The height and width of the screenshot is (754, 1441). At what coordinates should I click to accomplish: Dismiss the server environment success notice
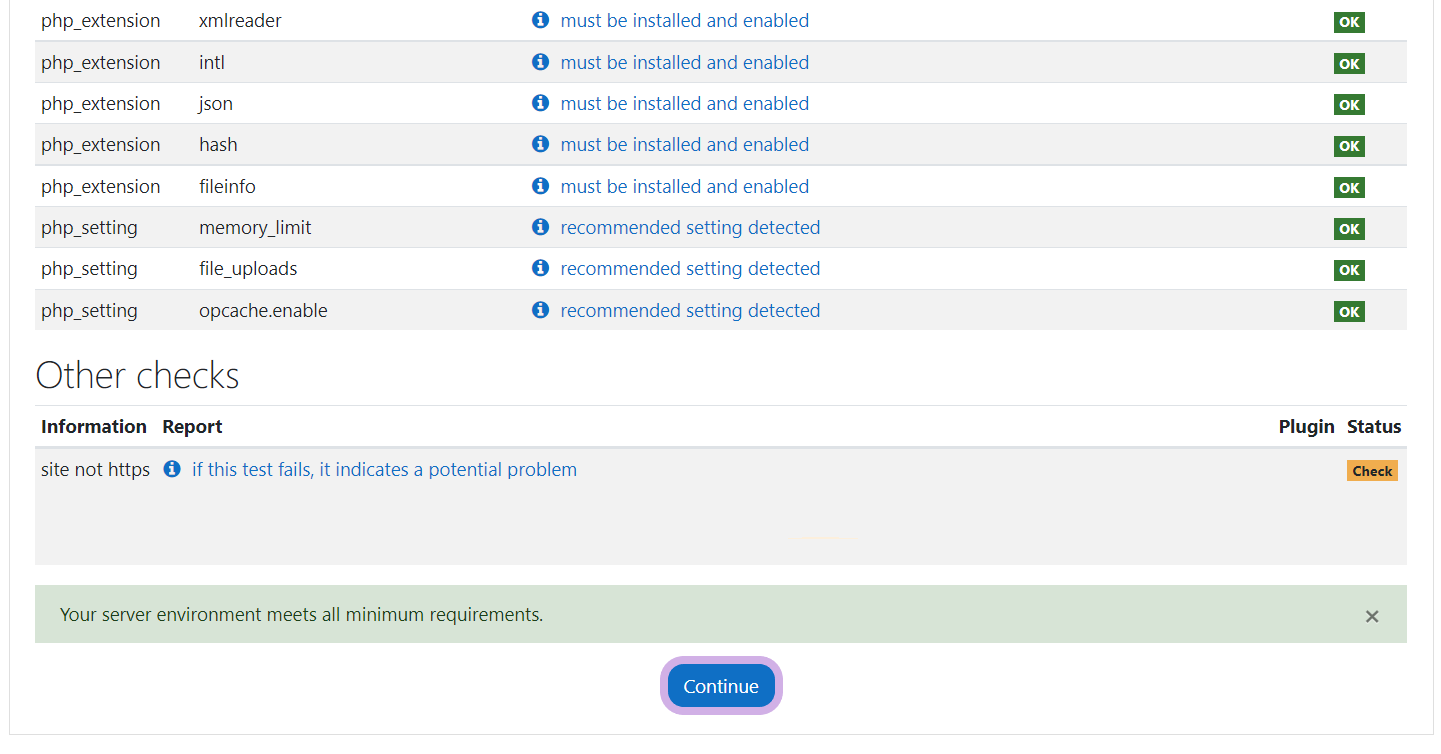pyautogui.click(x=1371, y=616)
